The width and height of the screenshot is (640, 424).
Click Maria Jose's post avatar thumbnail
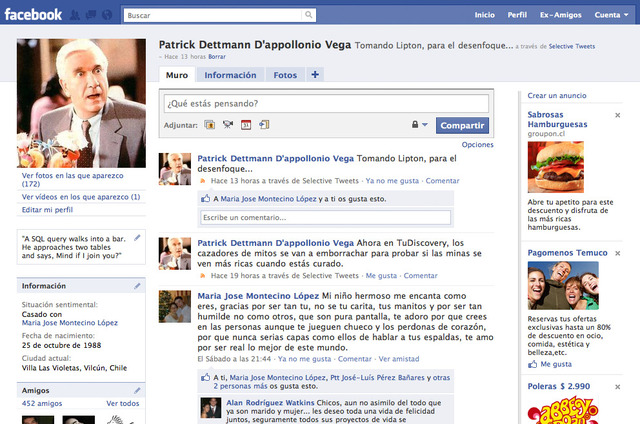tap(175, 306)
